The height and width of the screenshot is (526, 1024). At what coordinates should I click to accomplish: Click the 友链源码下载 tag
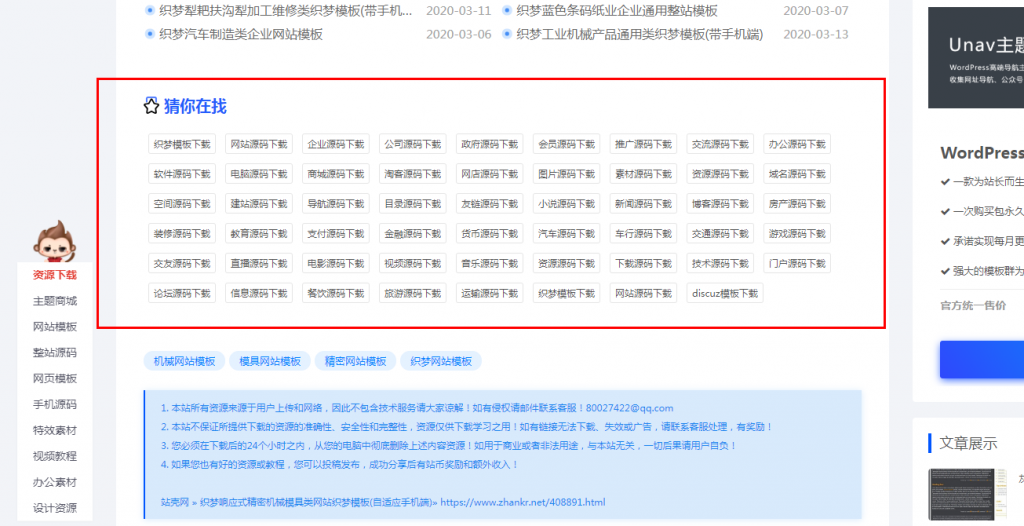click(490, 204)
